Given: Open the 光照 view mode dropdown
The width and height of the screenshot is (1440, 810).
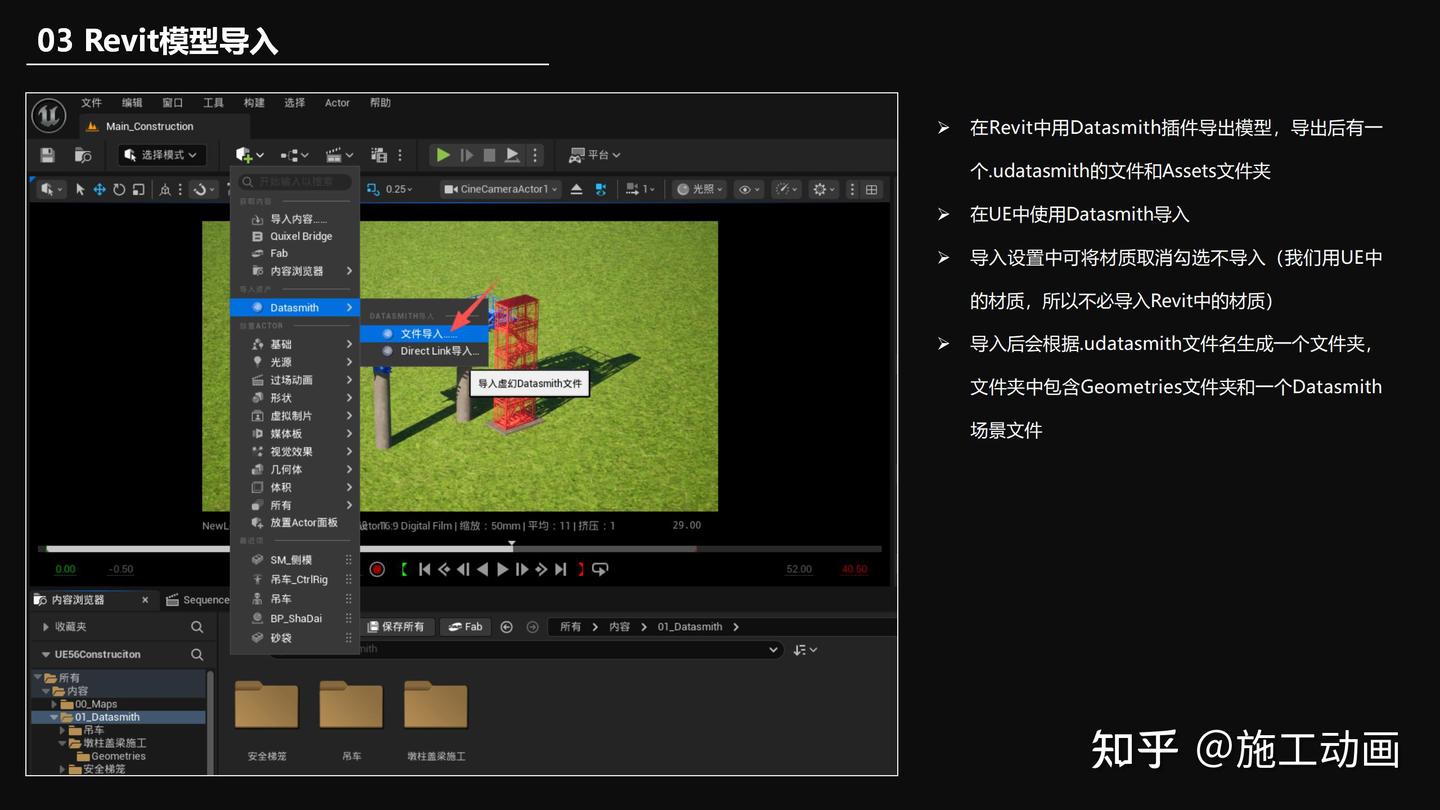Looking at the screenshot, I should [x=700, y=189].
